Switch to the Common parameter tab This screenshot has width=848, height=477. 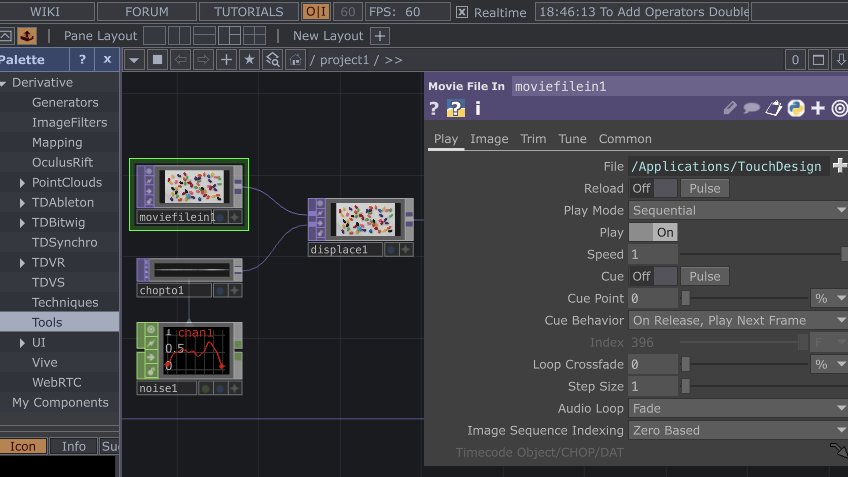pyautogui.click(x=625, y=139)
